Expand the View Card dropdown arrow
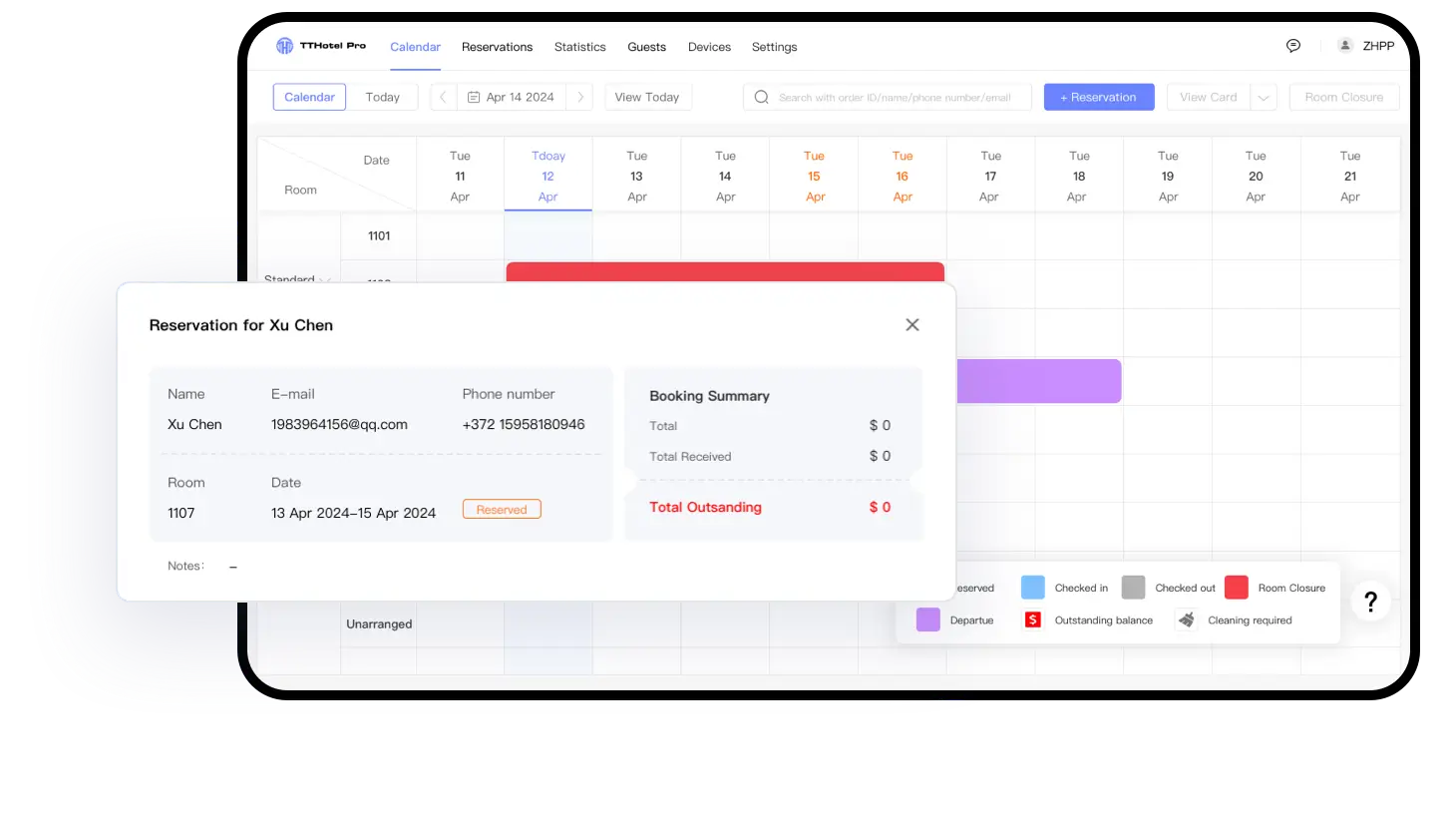Image resolution: width=1456 pixels, height=820 pixels. pos(1264,97)
